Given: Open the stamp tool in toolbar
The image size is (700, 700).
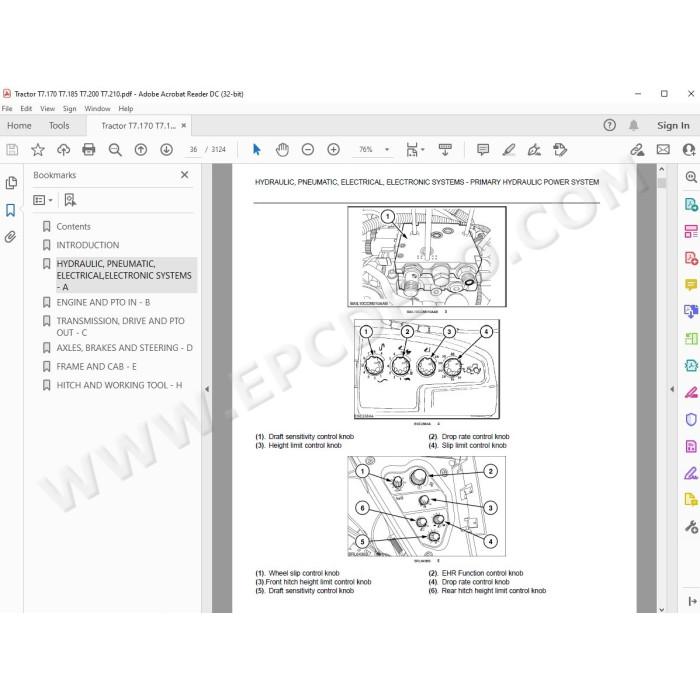Looking at the screenshot, I should (560, 150).
